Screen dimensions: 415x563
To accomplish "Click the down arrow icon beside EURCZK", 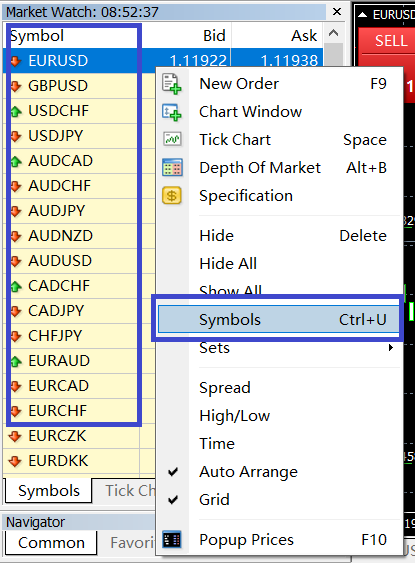I will coord(15,436).
